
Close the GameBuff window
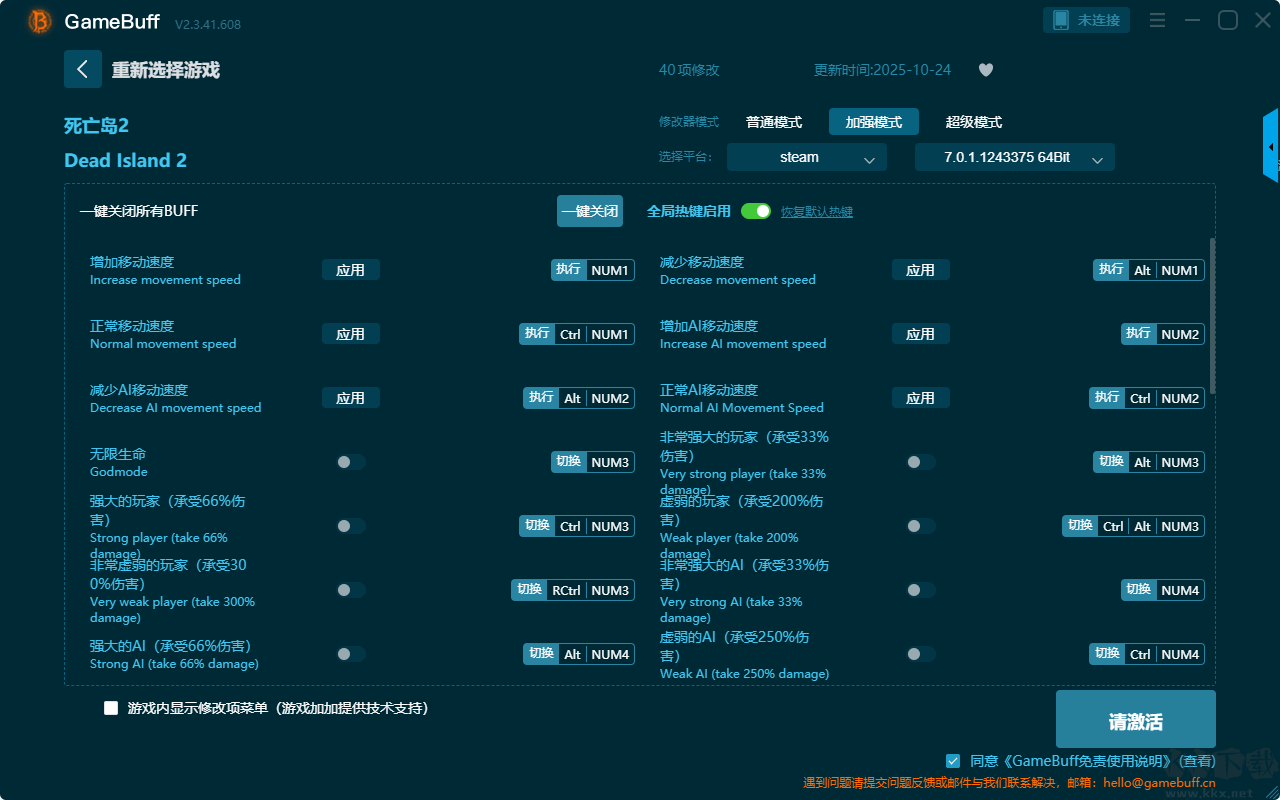(1263, 20)
